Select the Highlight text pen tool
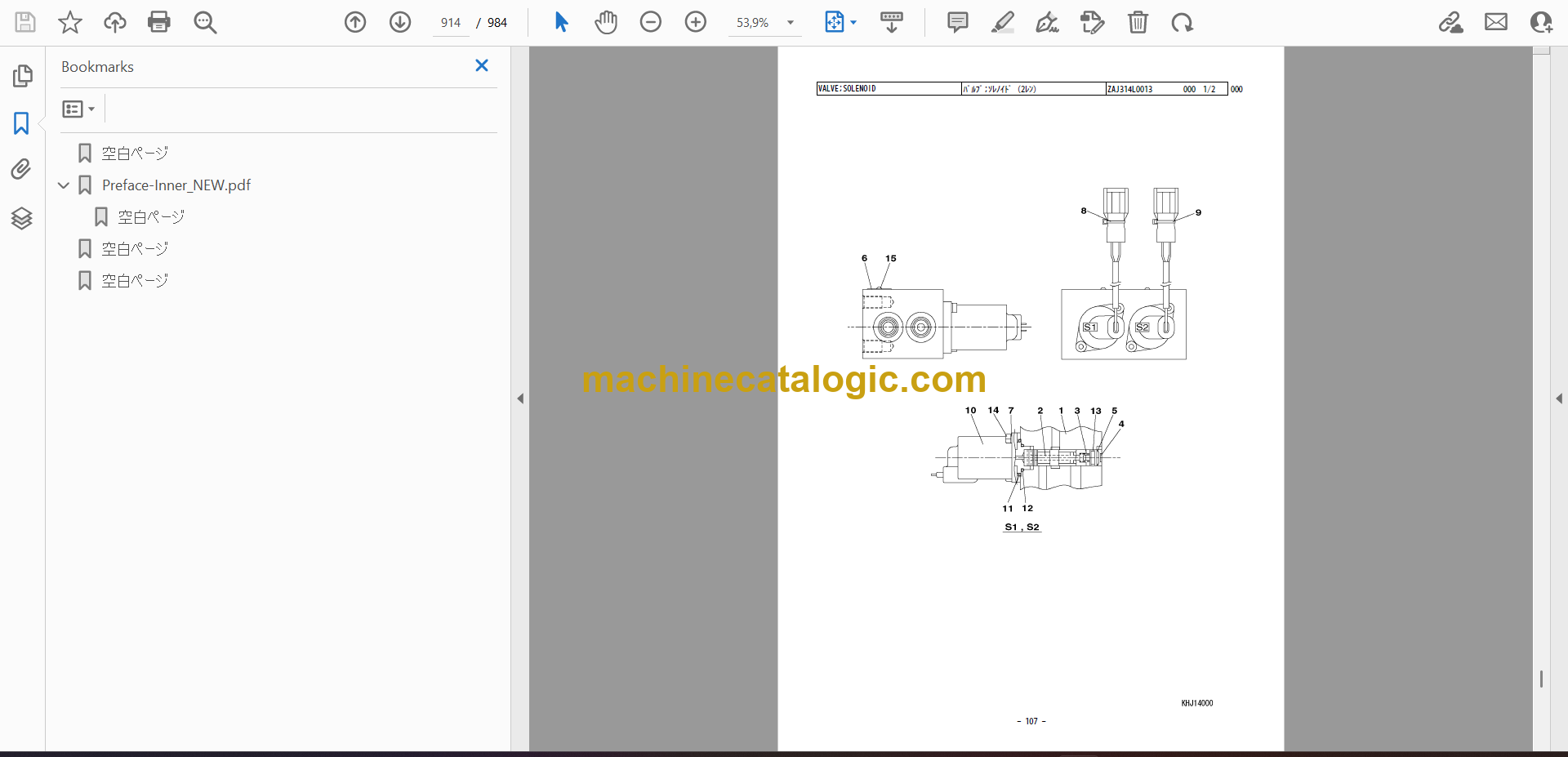 [1003, 22]
